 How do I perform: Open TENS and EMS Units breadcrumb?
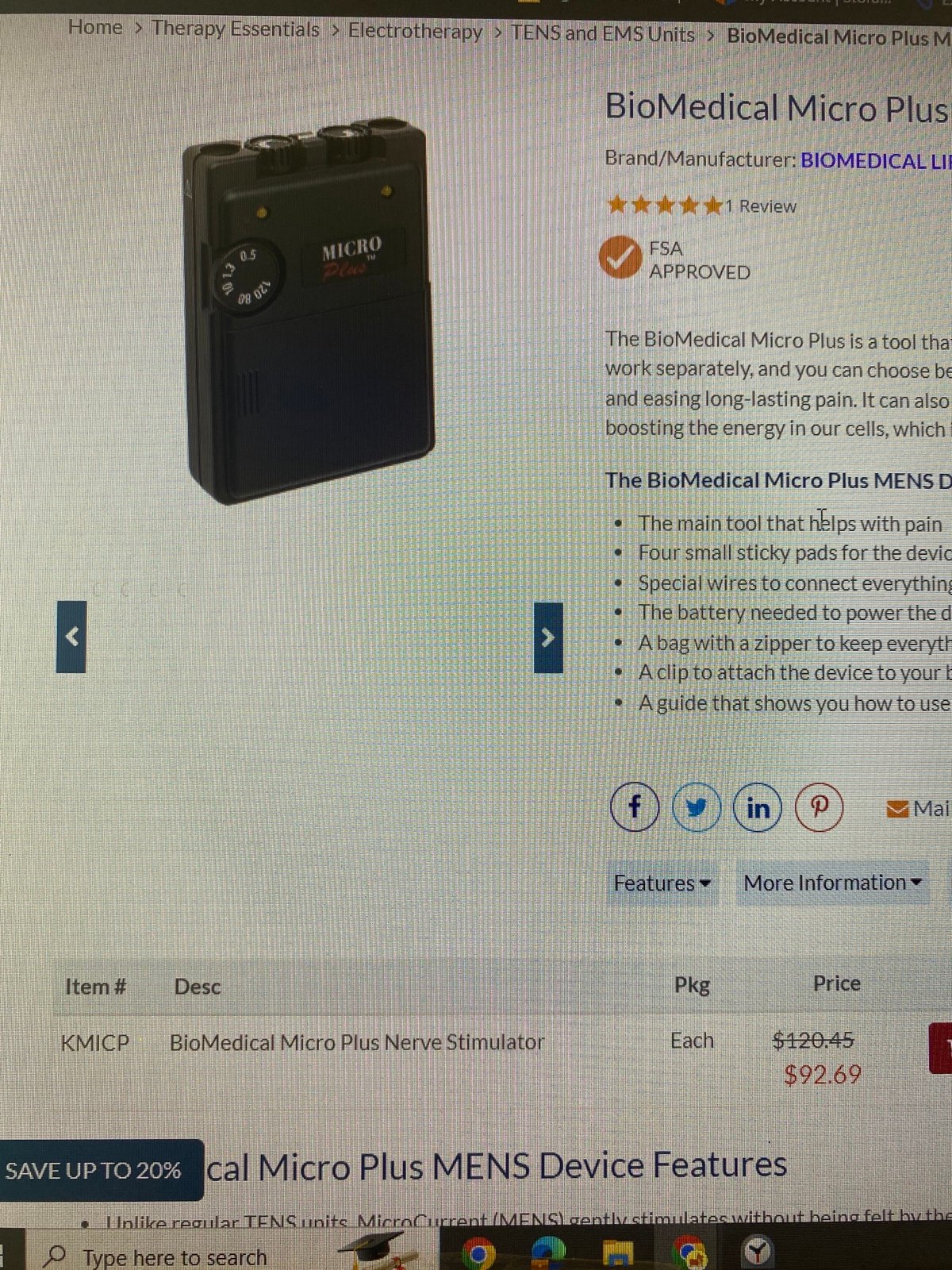click(x=603, y=34)
